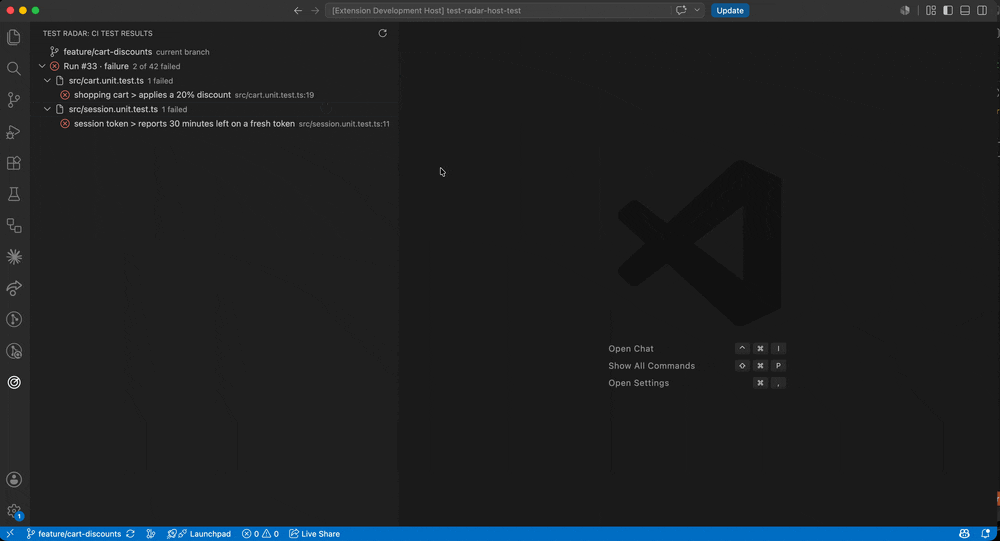Collapse the Run #33 failure node

tap(42, 66)
